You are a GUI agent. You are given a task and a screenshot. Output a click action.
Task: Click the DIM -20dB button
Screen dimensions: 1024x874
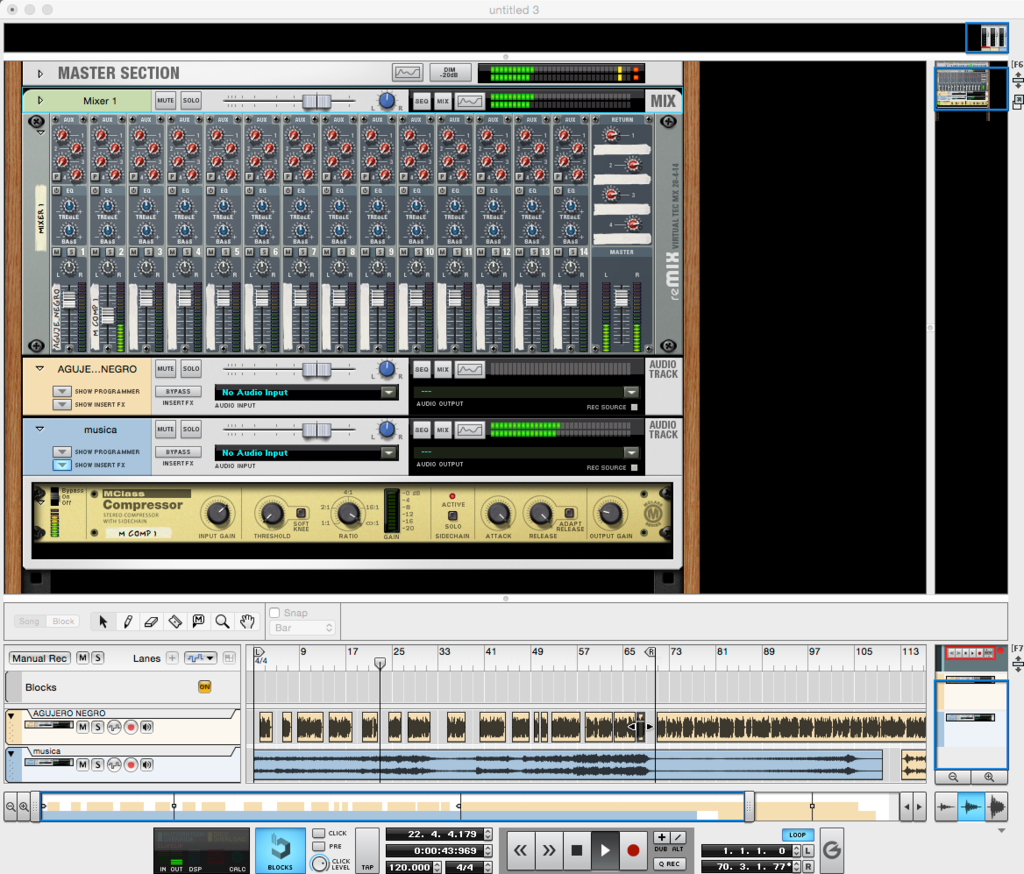(450, 73)
